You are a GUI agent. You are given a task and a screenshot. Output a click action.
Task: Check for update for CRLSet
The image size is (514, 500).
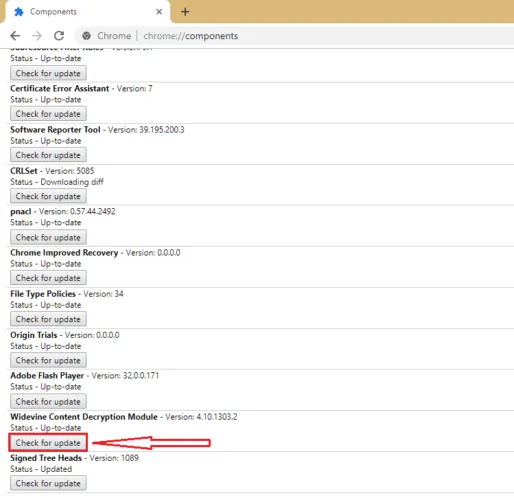pyautogui.click(x=48, y=196)
